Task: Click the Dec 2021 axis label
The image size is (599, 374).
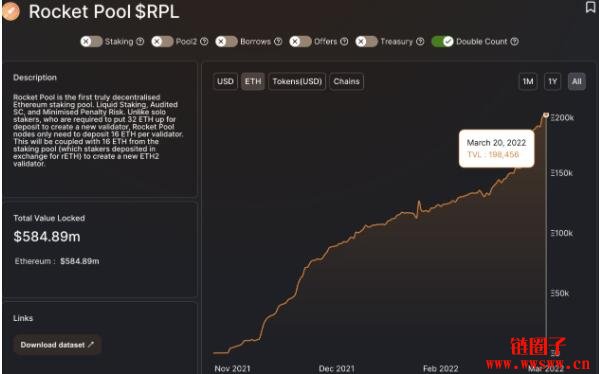Action: 337,369
